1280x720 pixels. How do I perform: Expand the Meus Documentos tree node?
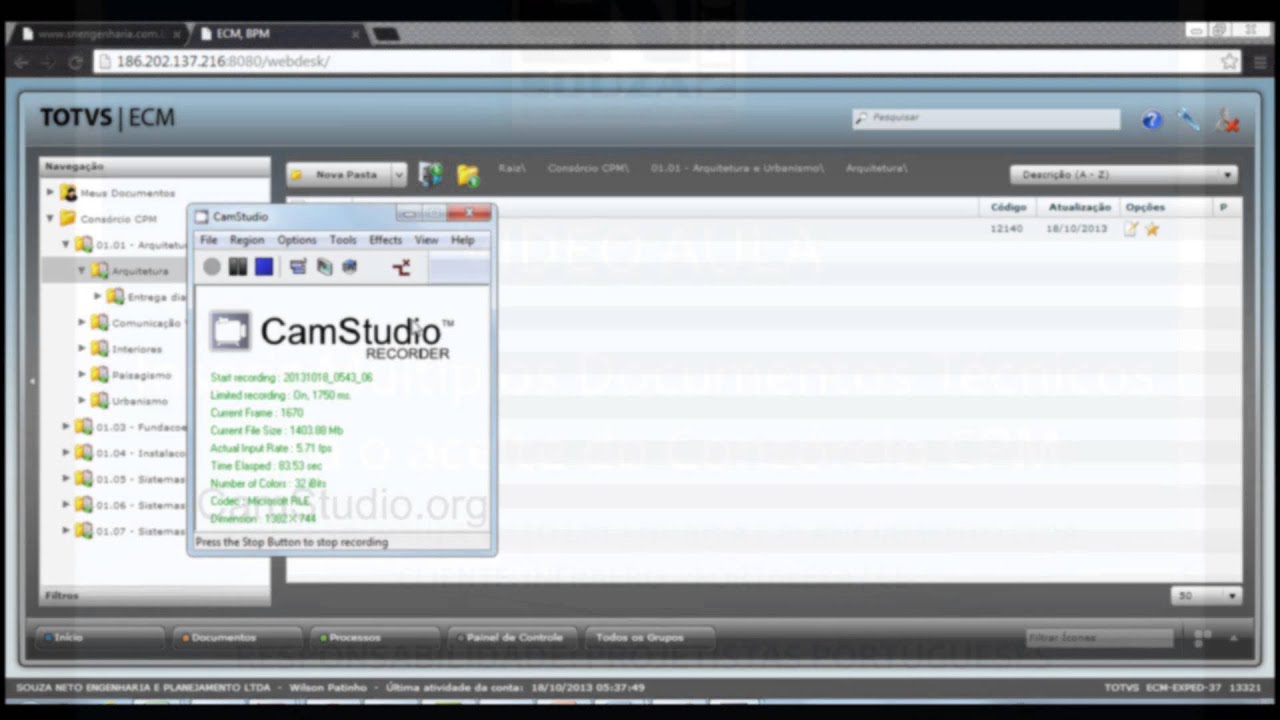pyautogui.click(x=50, y=192)
